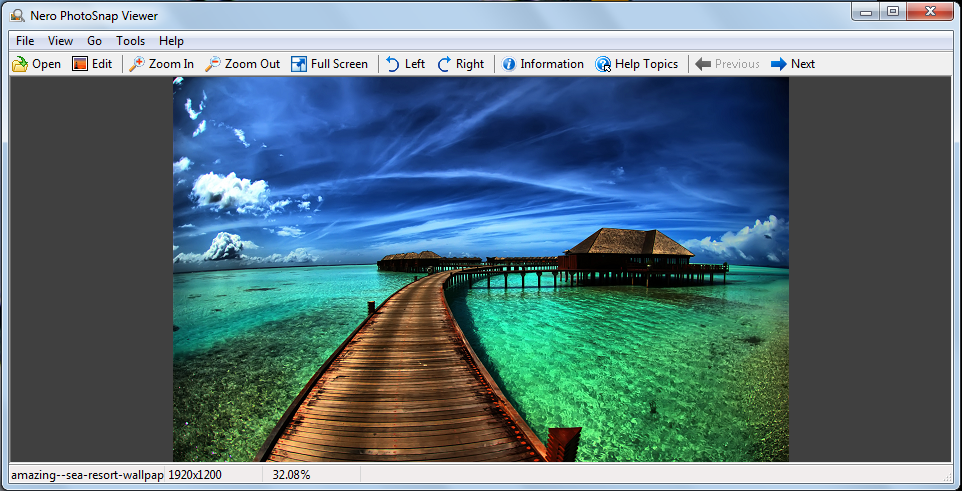Click the Open button label
The height and width of the screenshot is (491, 962).
47,64
